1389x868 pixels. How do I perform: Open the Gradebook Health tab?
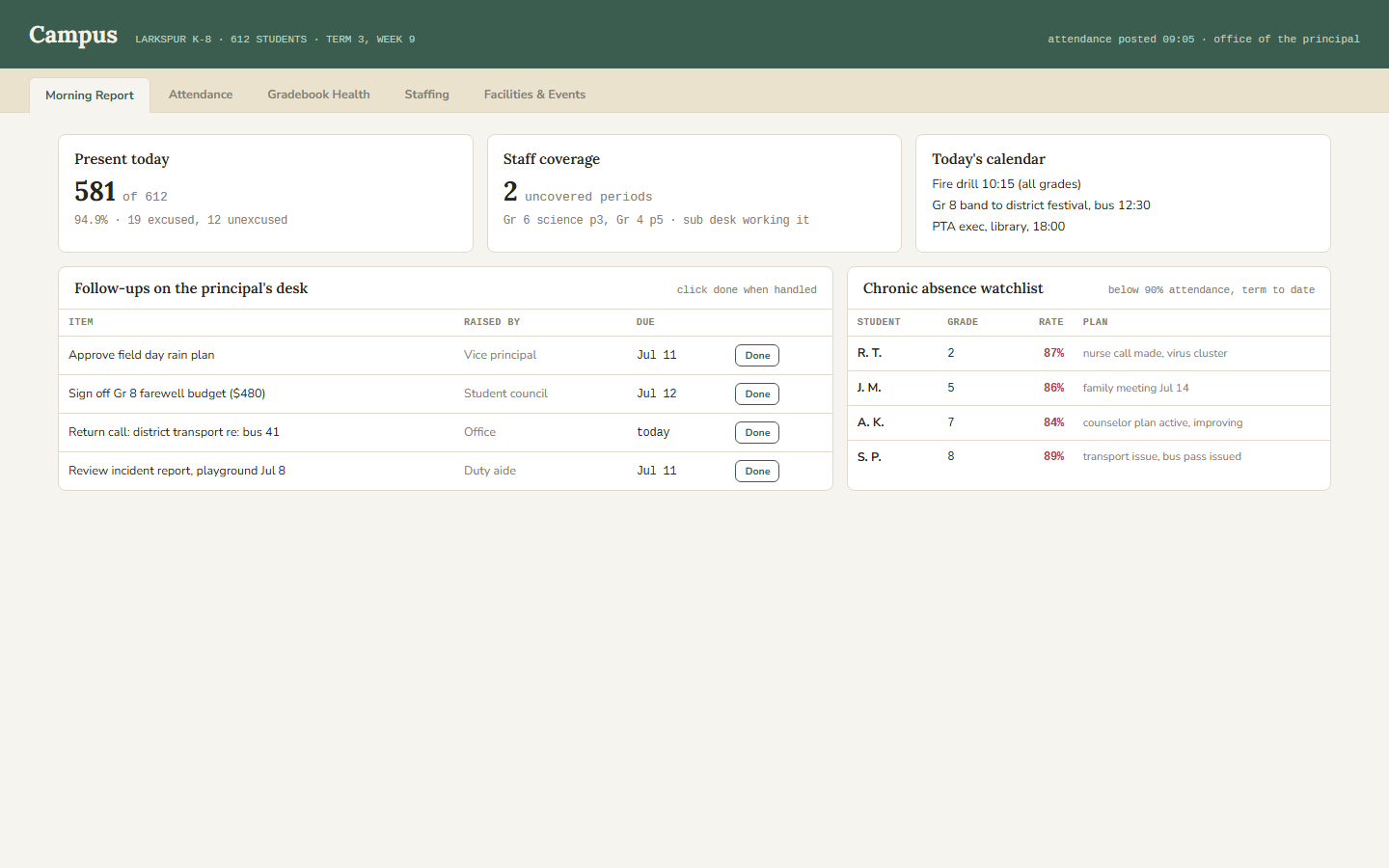(318, 95)
